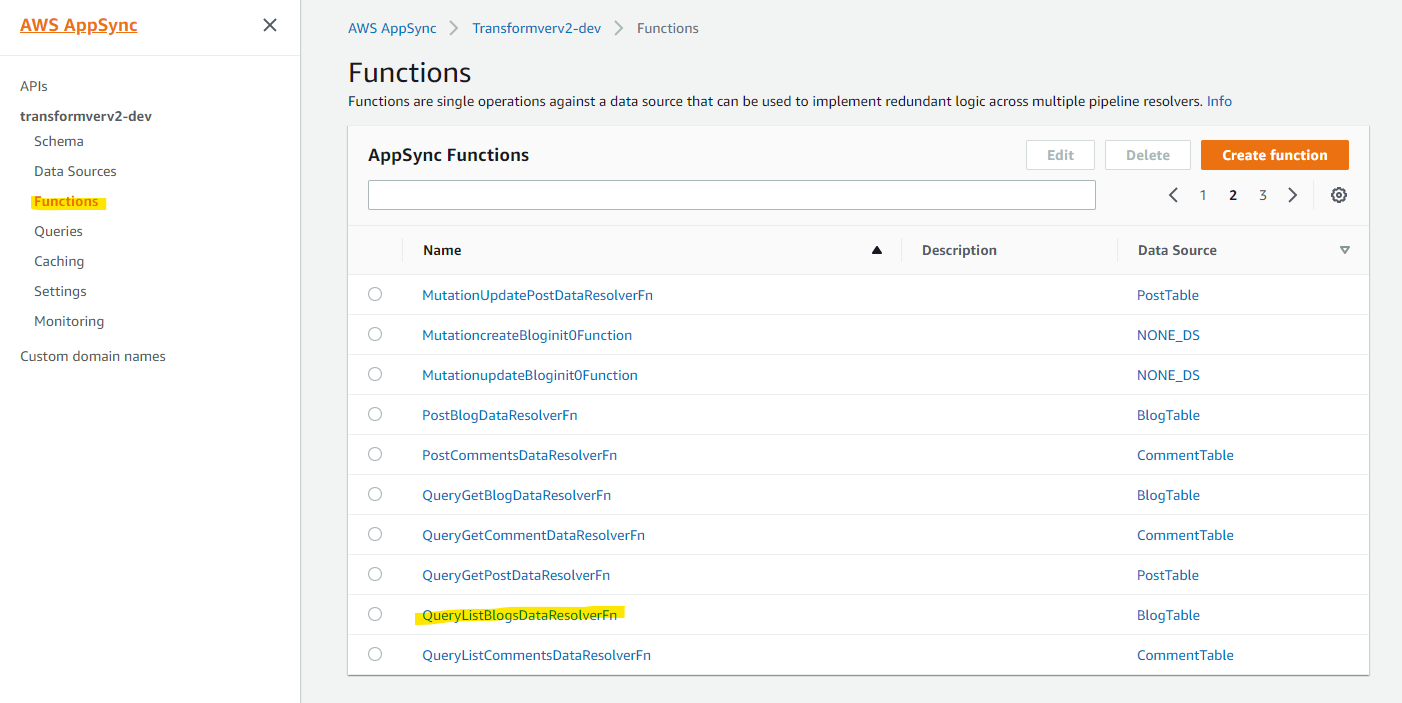The width and height of the screenshot is (1402, 703).
Task: Open Queries from the sidebar
Action: coord(58,231)
